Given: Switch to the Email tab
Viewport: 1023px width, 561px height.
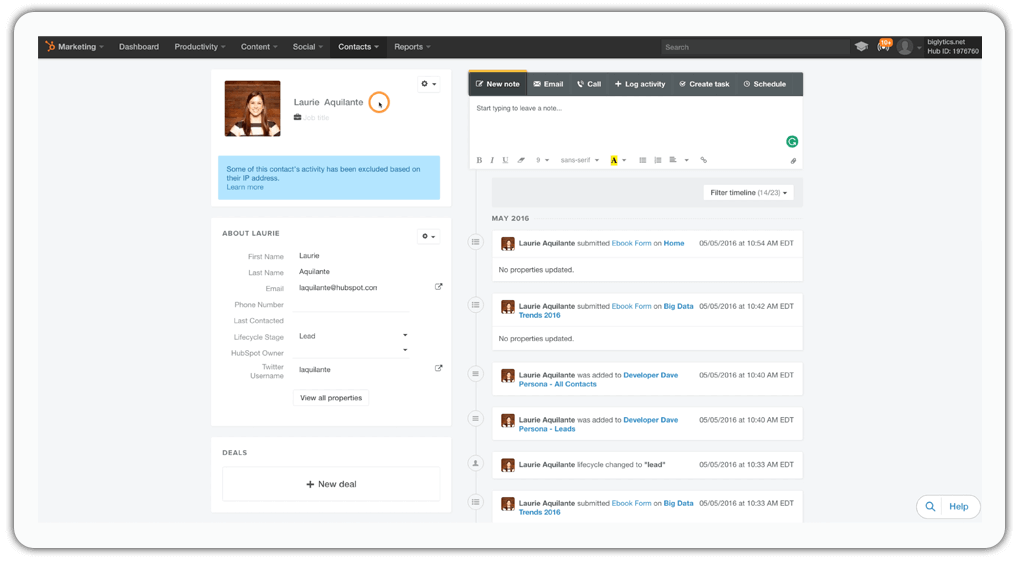Looking at the screenshot, I should [548, 83].
